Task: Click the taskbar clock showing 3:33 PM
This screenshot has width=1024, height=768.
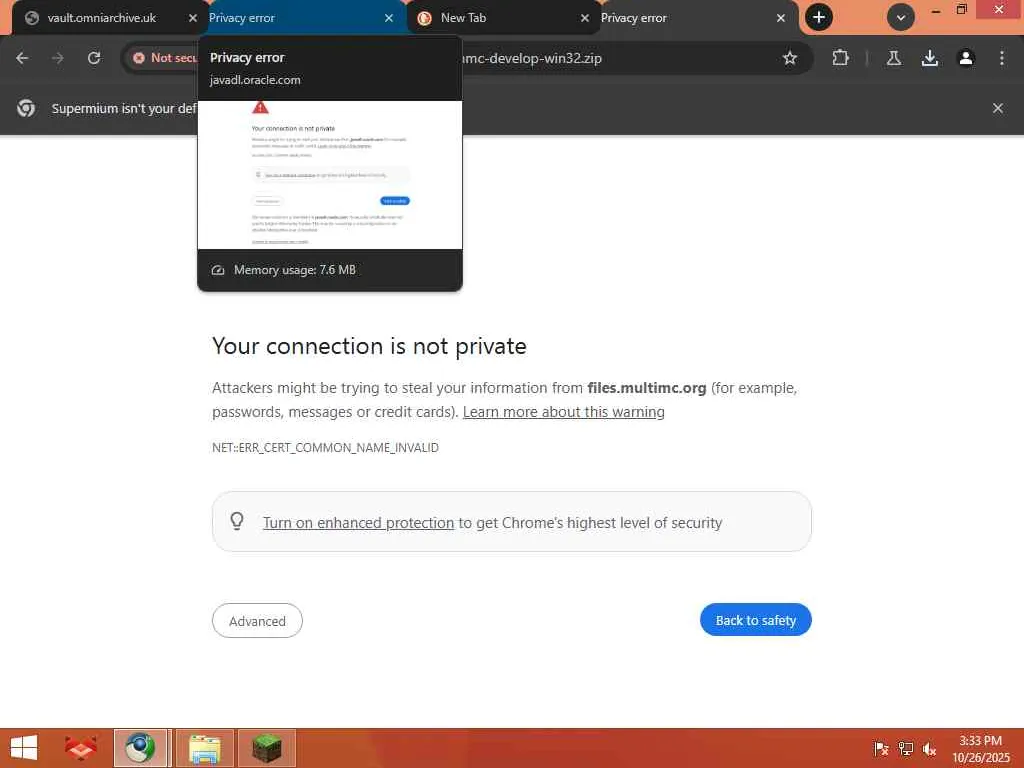Action: (x=980, y=748)
